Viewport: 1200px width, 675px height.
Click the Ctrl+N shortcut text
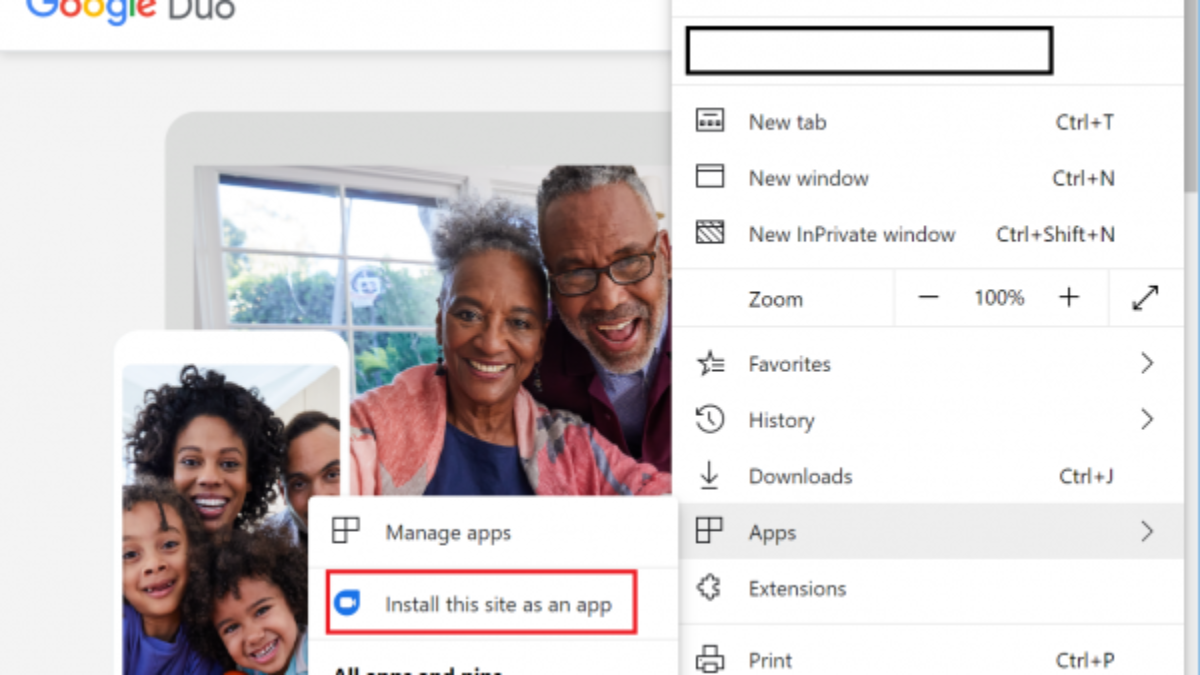pos(1083,178)
